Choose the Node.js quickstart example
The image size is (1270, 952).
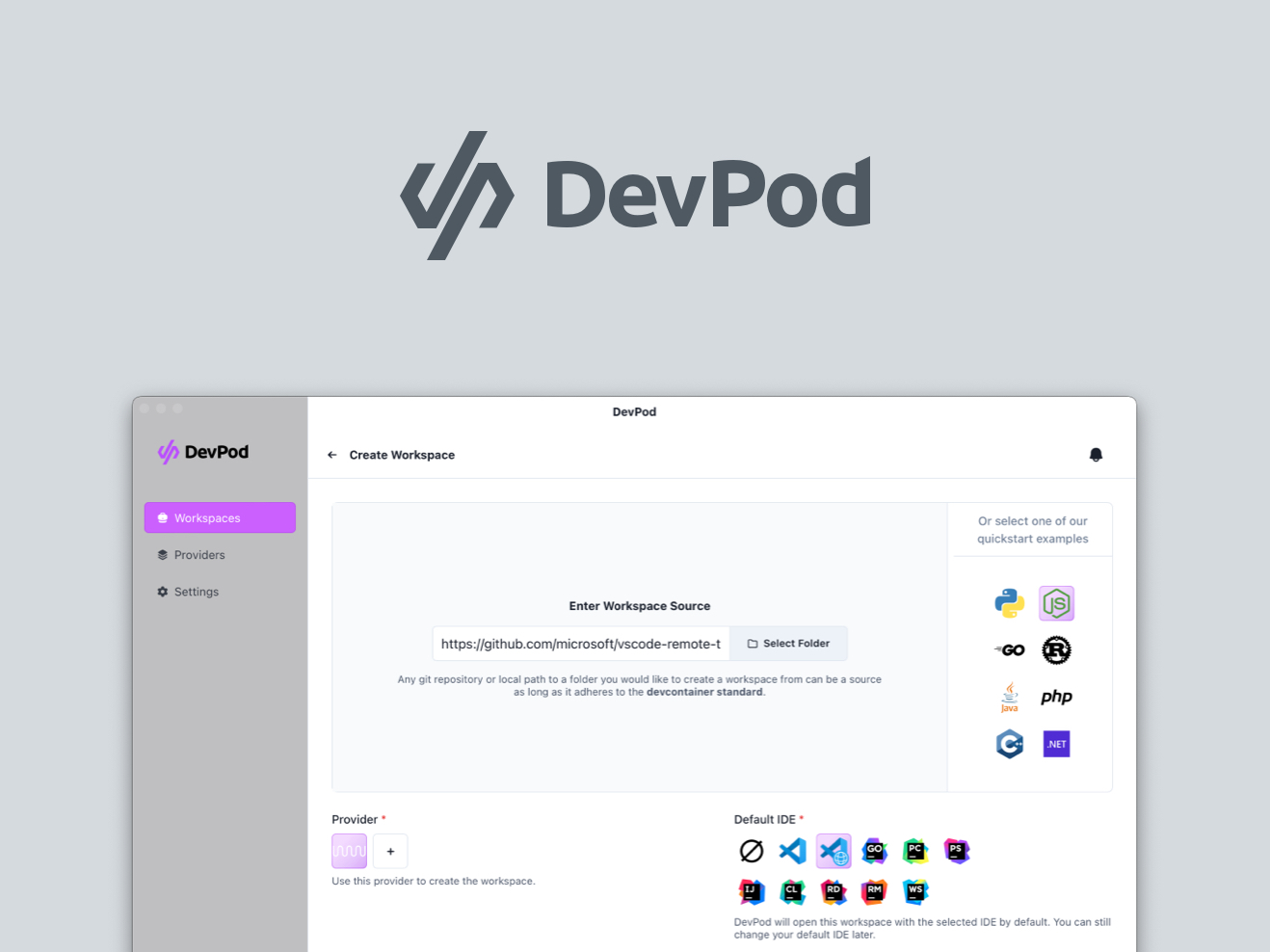(x=1056, y=603)
